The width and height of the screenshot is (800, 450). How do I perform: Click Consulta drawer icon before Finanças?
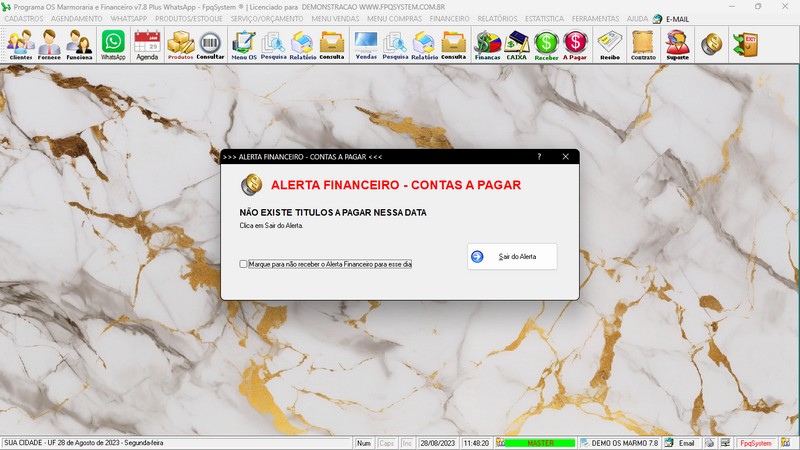point(454,45)
